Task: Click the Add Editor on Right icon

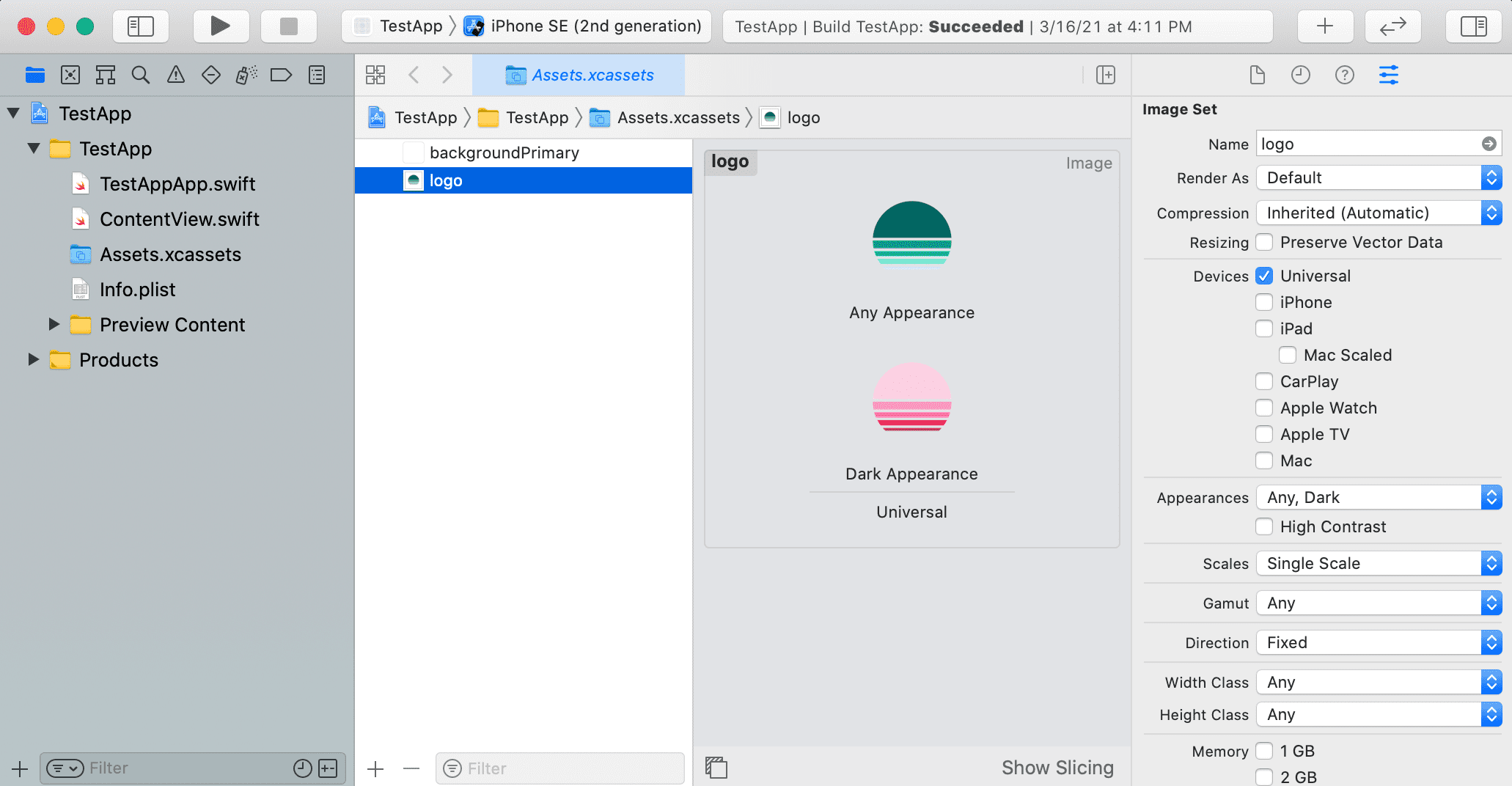Action: 1105,75
